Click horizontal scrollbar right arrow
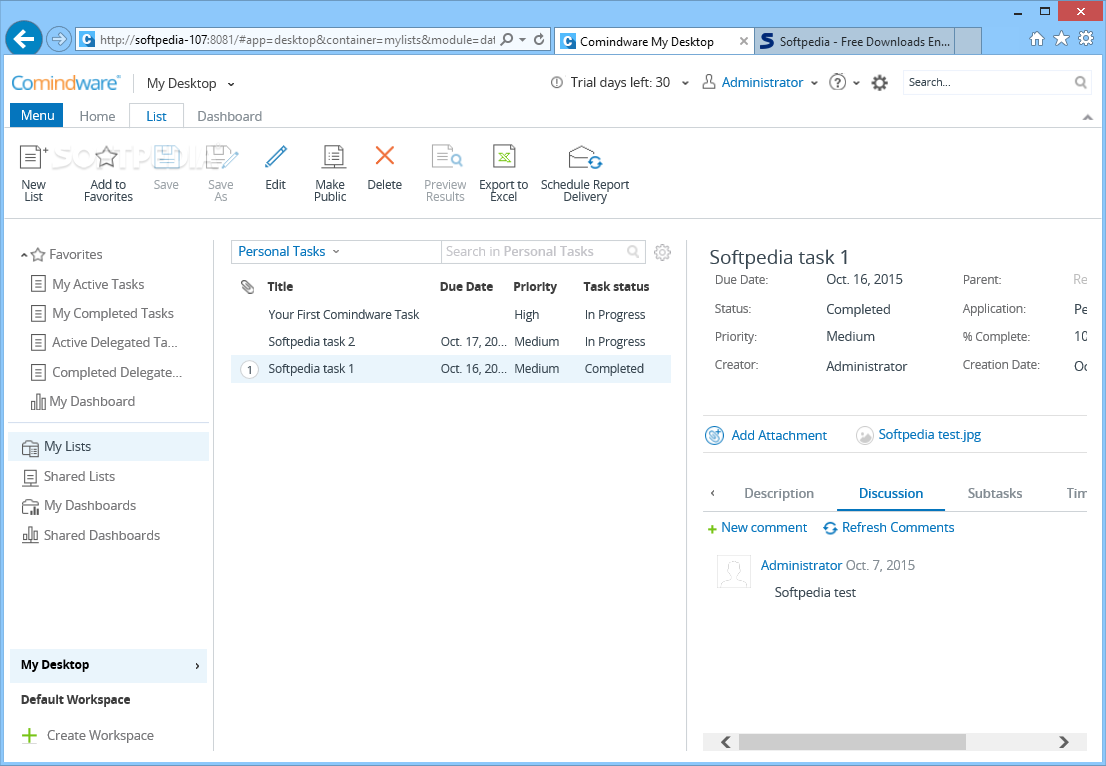This screenshot has width=1106, height=766. coord(1063,742)
